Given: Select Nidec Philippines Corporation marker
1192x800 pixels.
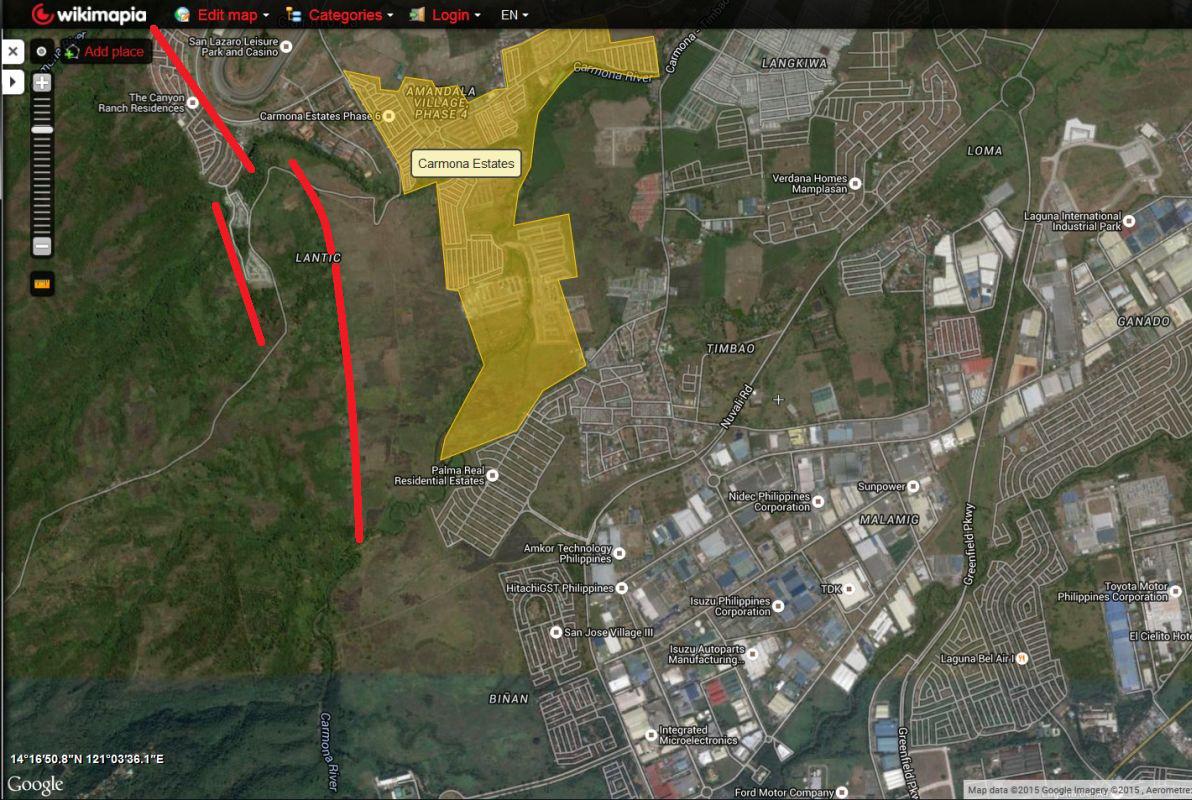Looking at the screenshot, I should pyautogui.click(x=818, y=501).
